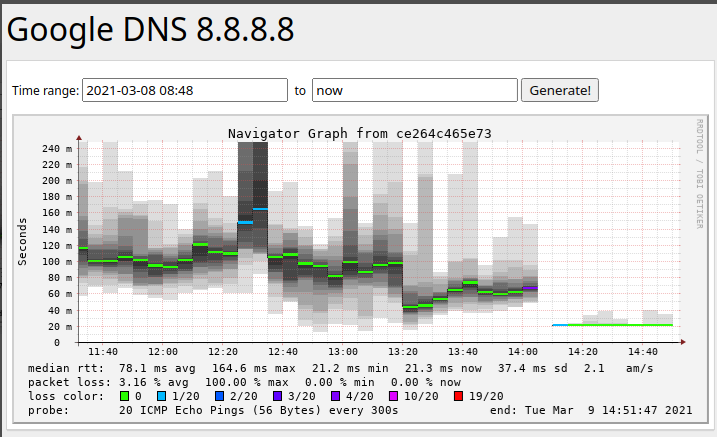Click the '20 m' y-axis label

click(x=60, y=326)
